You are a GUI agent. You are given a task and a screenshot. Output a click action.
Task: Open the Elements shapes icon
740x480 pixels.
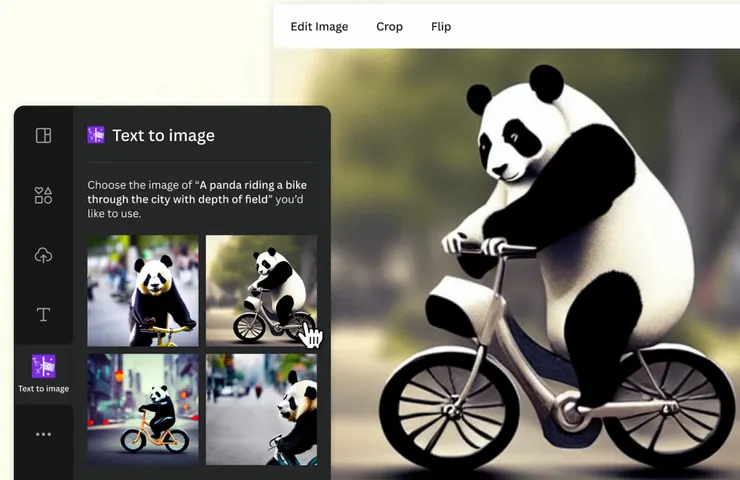coord(43,195)
